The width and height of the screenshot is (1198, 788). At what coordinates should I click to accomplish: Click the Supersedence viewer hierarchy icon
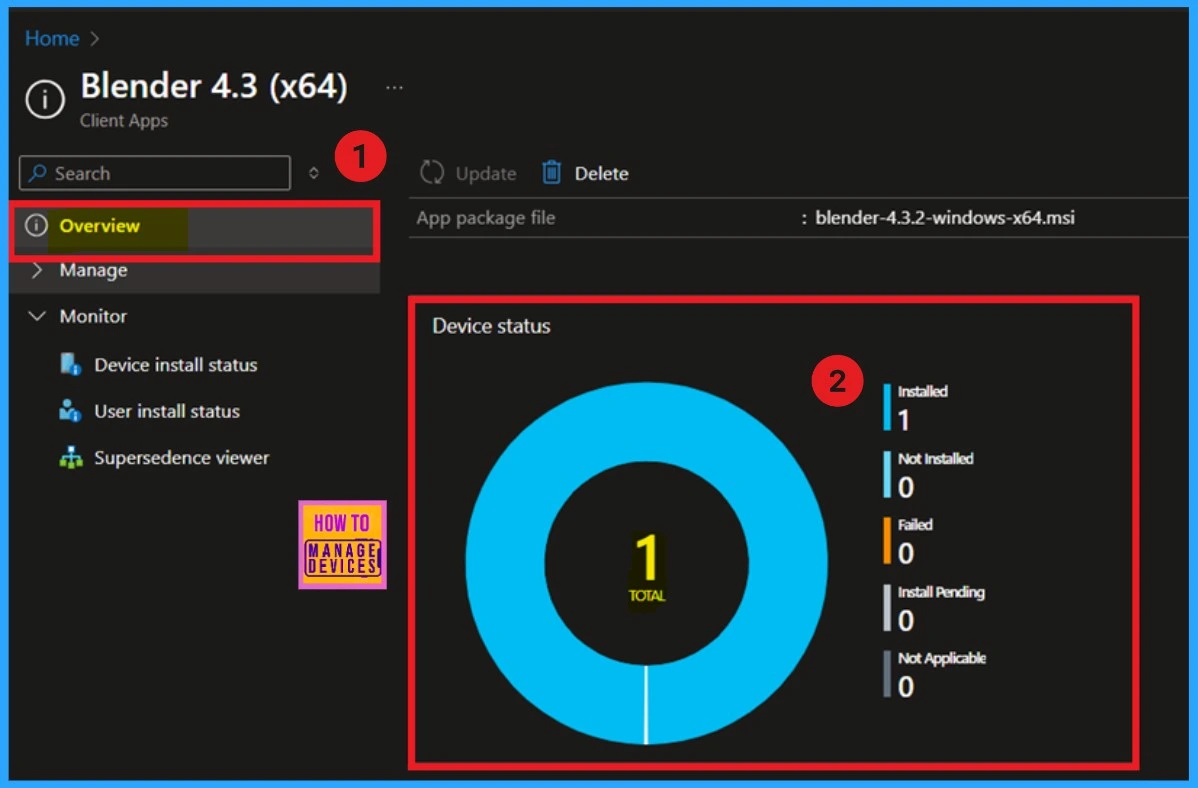(x=71, y=457)
